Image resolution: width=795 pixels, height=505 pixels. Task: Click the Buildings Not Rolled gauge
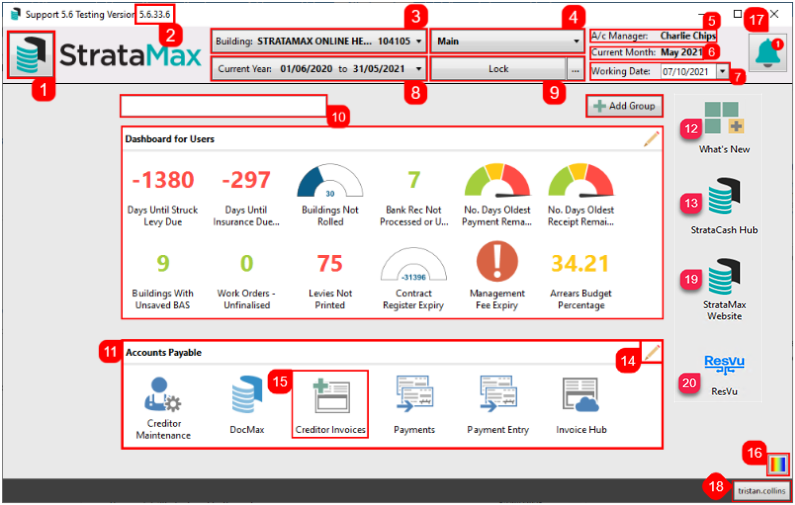pyautogui.click(x=330, y=181)
